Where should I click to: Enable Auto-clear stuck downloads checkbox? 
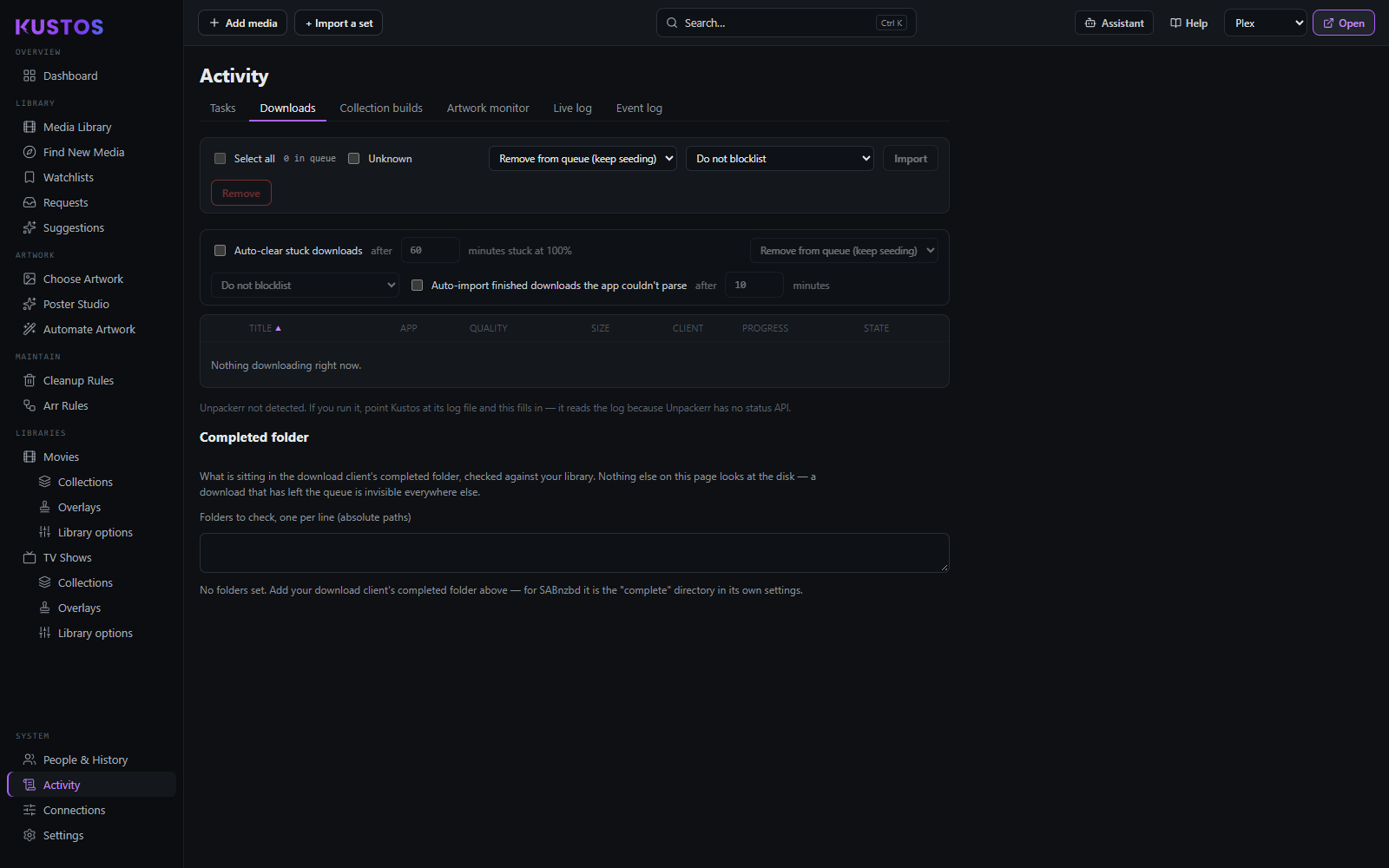pyautogui.click(x=221, y=251)
